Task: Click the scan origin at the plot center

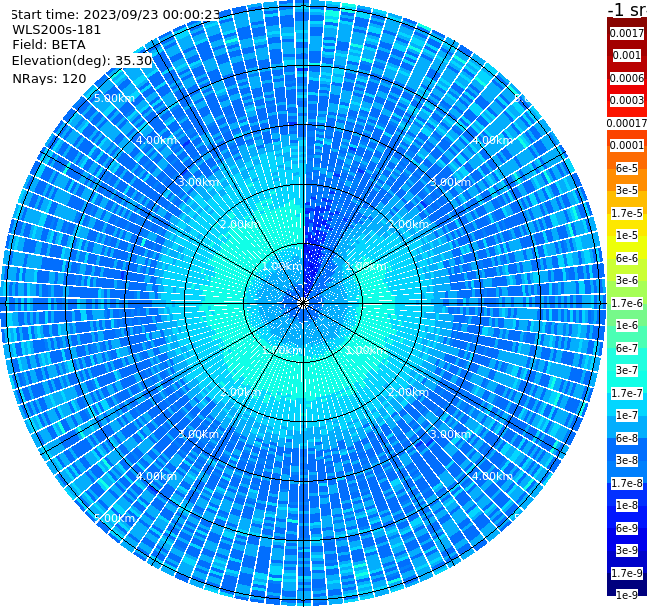Action: coord(303,303)
